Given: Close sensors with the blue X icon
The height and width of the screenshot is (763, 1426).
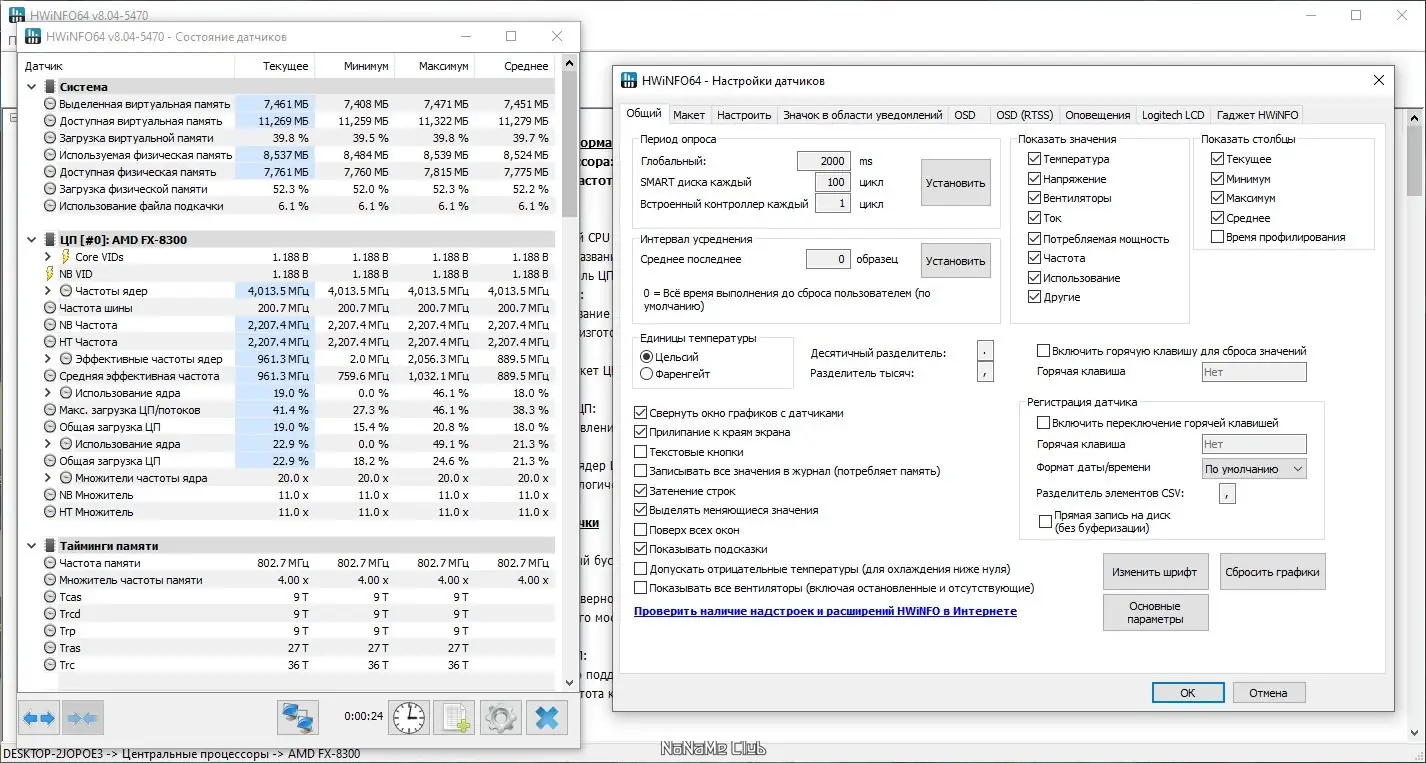Looking at the screenshot, I should click(547, 717).
